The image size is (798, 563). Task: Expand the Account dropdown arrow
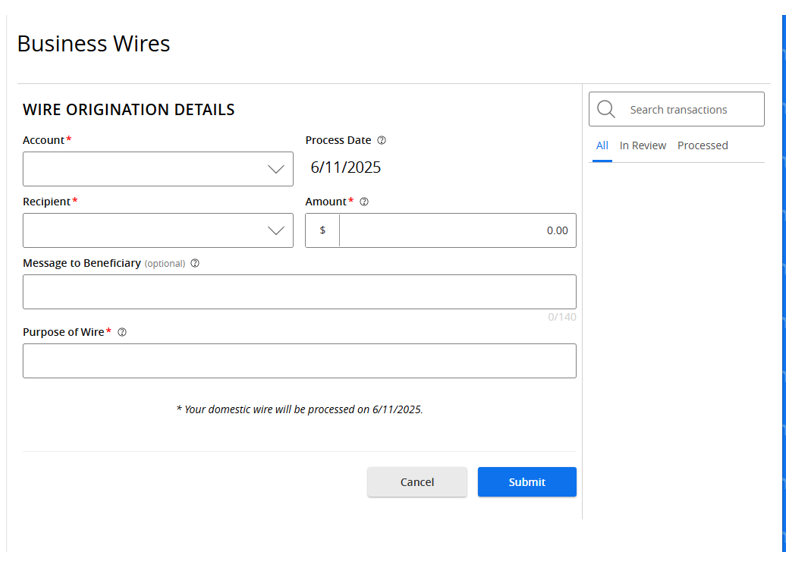pos(276,170)
